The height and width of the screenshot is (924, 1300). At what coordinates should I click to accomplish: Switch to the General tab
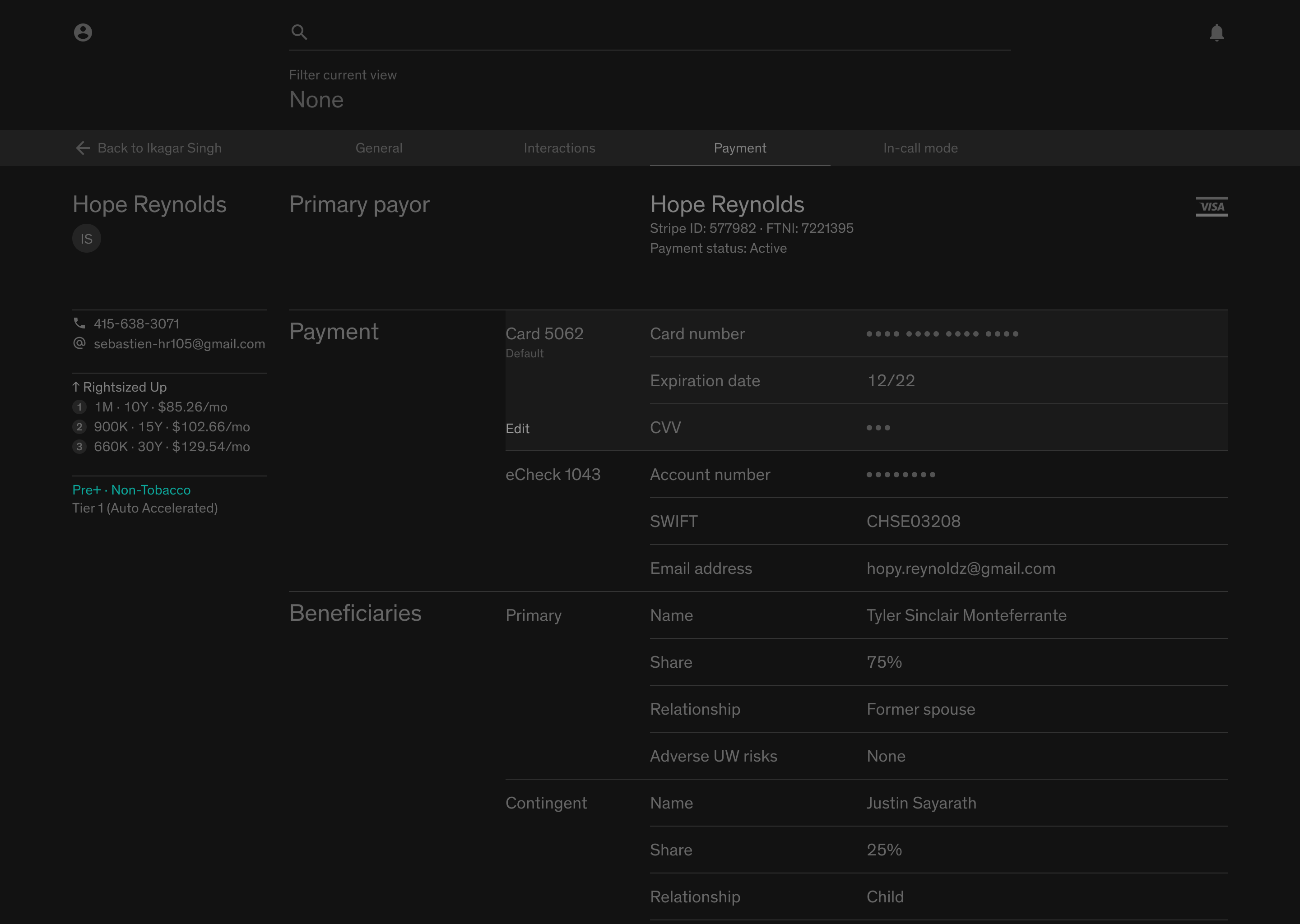379,148
